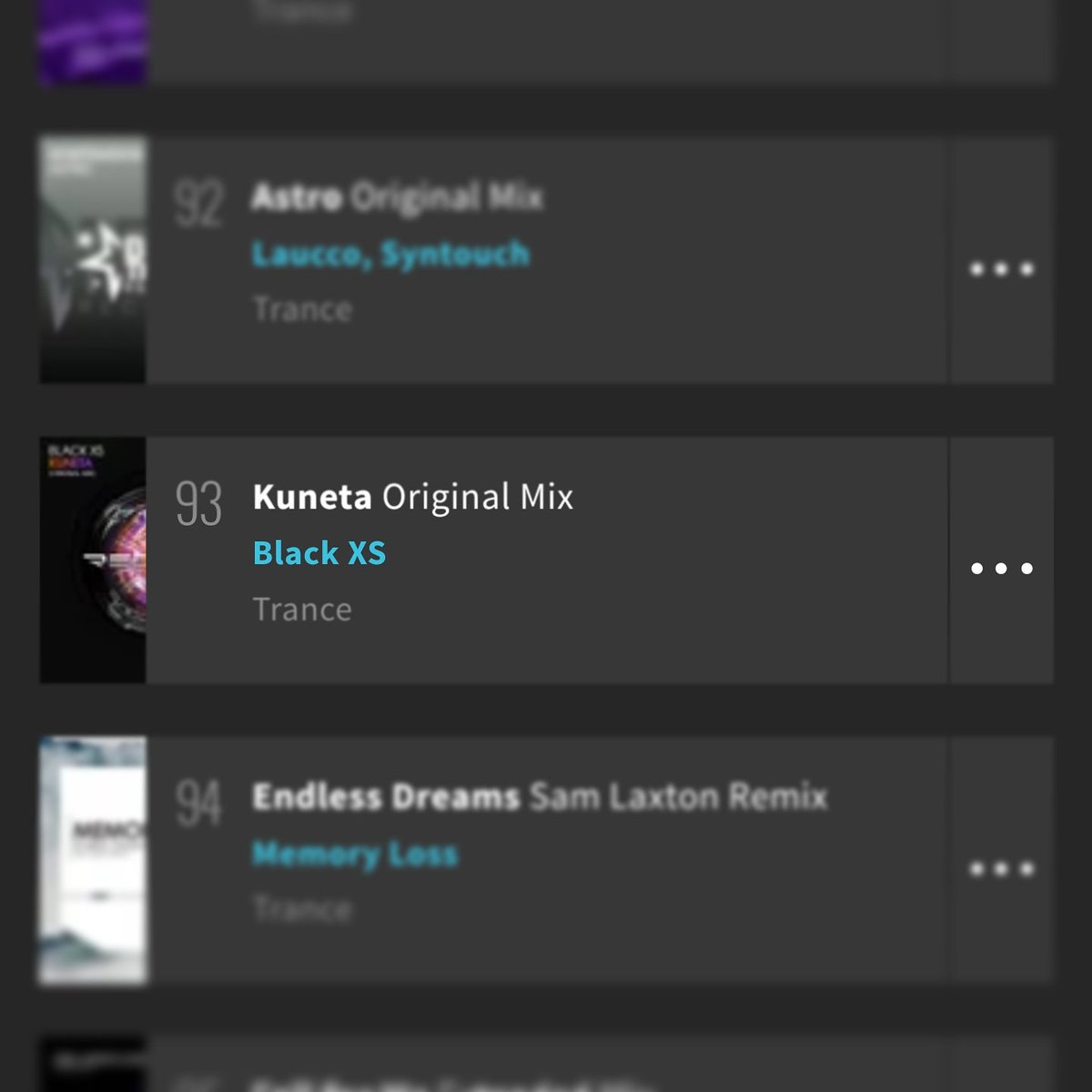Select the Astro album artwork thumbnail

[x=93, y=260]
